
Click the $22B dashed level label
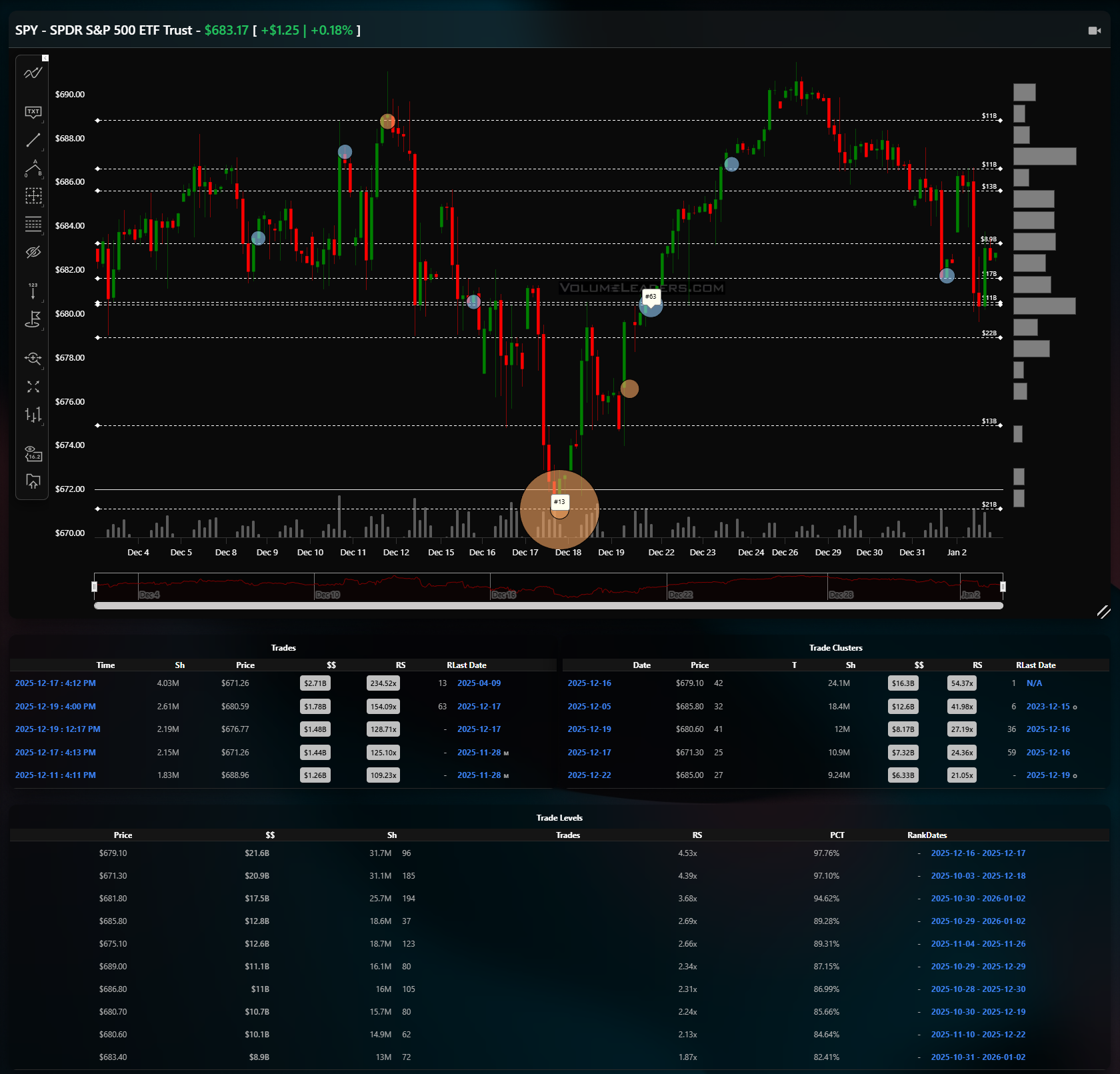tap(989, 333)
